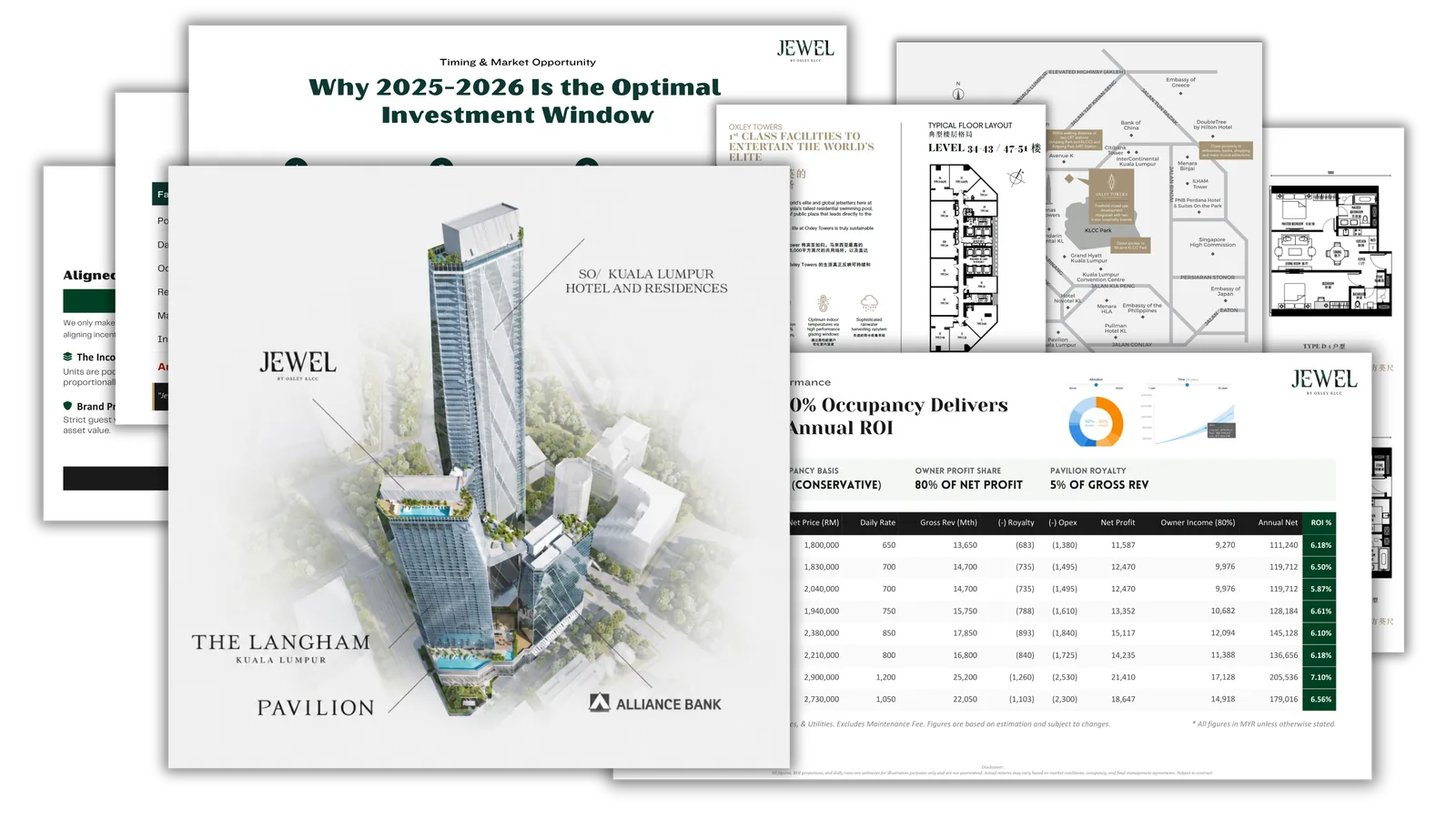Click the rainwater harvesting system icon

coord(869,303)
